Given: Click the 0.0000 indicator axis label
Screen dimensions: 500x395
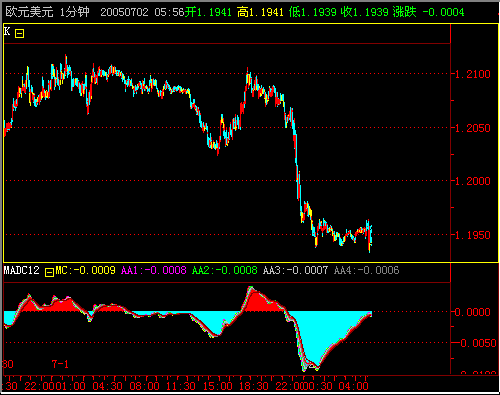Looking at the screenshot, I should (473, 312).
